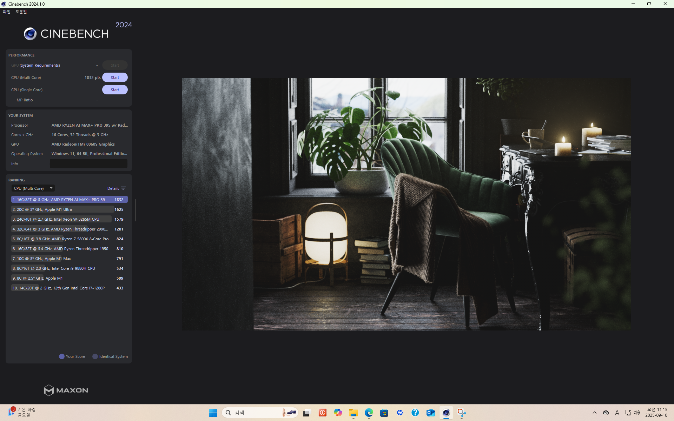Open the rightmost pinned taskbar app

click(x=446, y=412)
